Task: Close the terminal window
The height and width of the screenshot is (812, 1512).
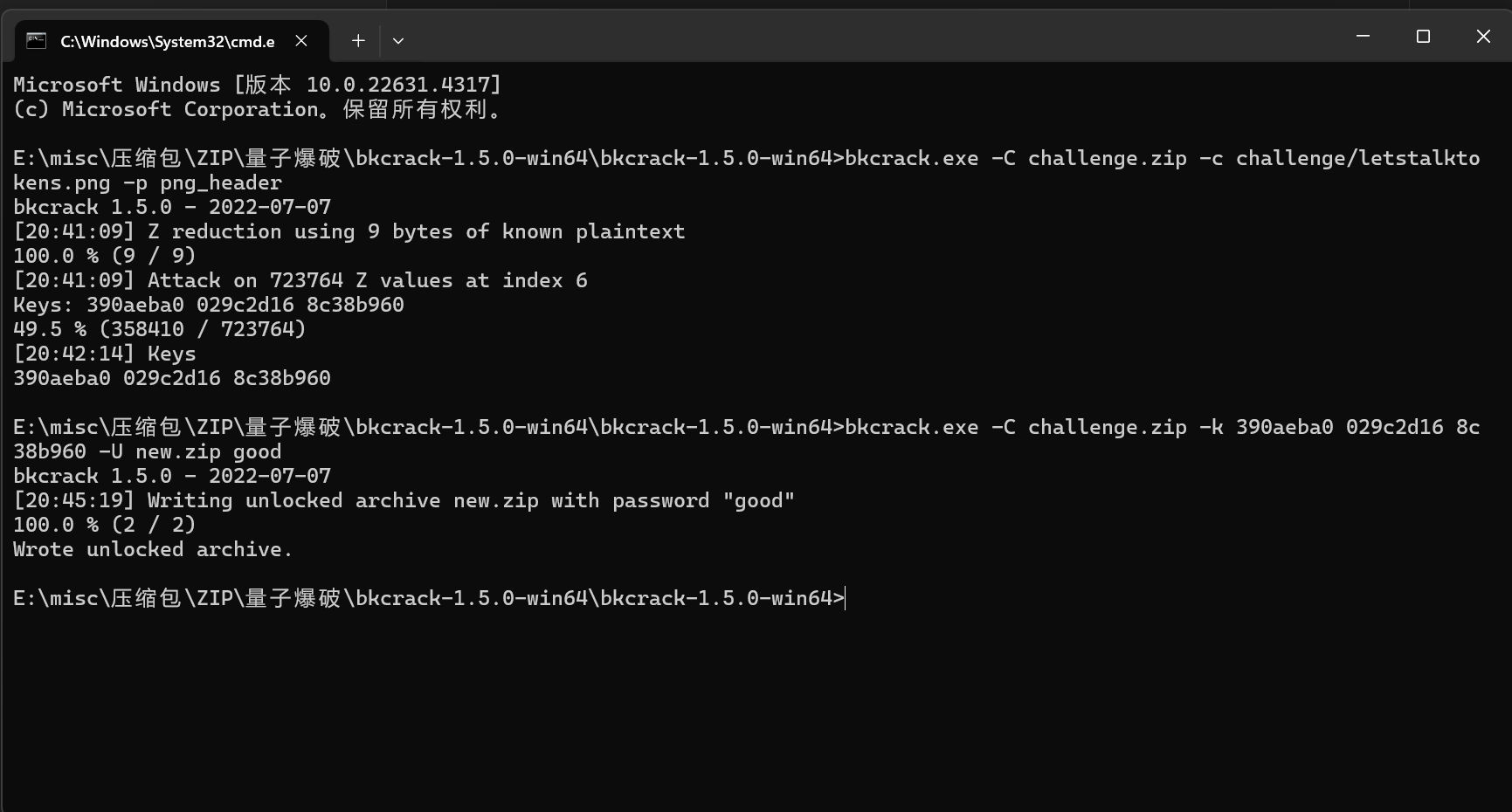Action: 1483,36
